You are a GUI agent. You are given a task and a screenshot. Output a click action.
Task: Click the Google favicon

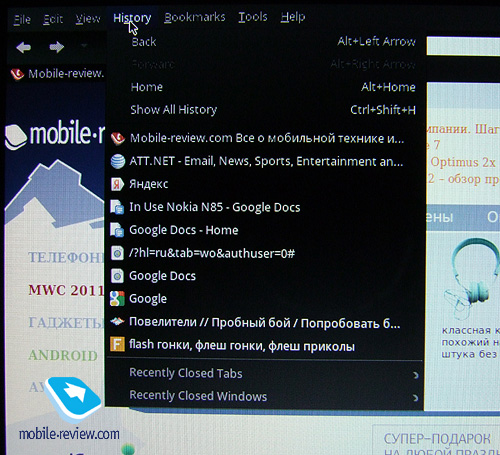pyautogui.click(x=117, y=299)
